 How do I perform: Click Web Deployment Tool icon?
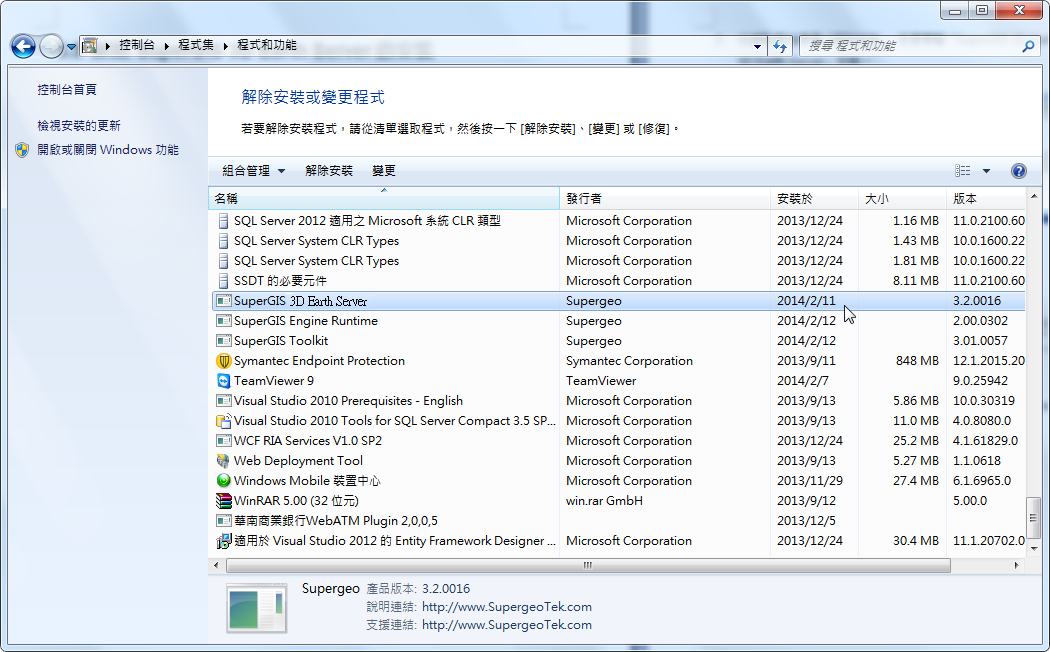coord(224,461)
